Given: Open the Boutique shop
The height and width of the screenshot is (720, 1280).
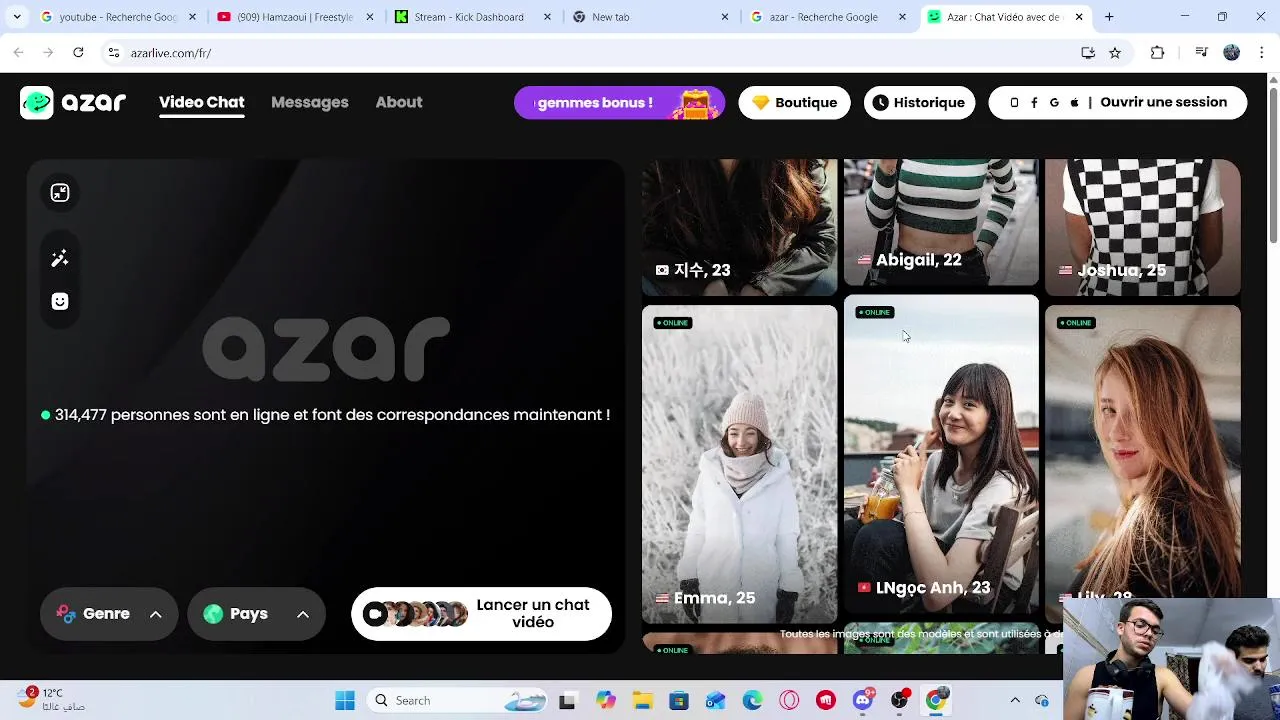Looking at the screenshot, I should coord(794,102).
